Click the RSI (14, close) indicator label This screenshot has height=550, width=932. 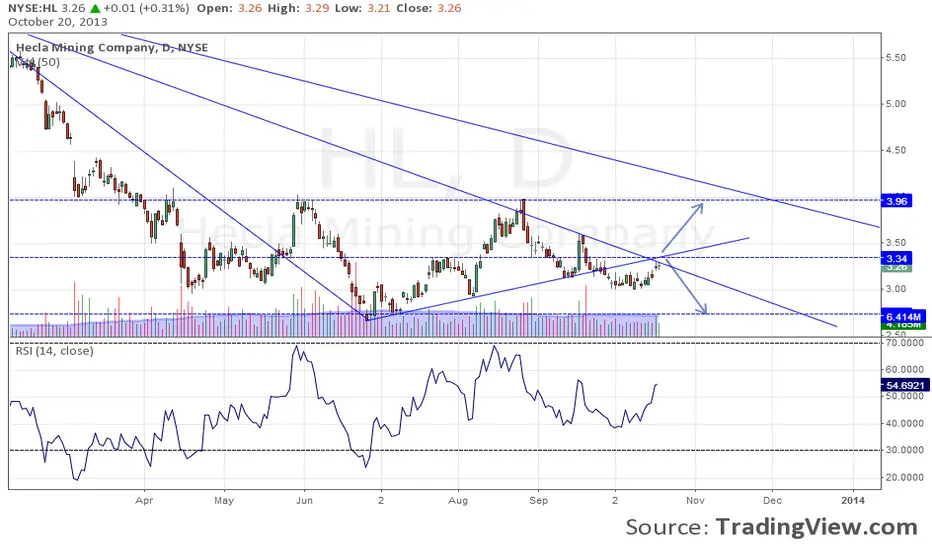tap(54, 351)
